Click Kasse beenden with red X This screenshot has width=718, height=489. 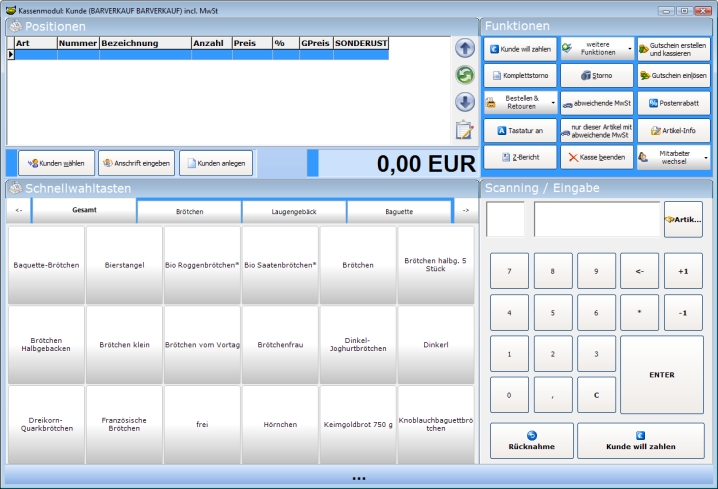pyautogui.click(x=595, y=158)
